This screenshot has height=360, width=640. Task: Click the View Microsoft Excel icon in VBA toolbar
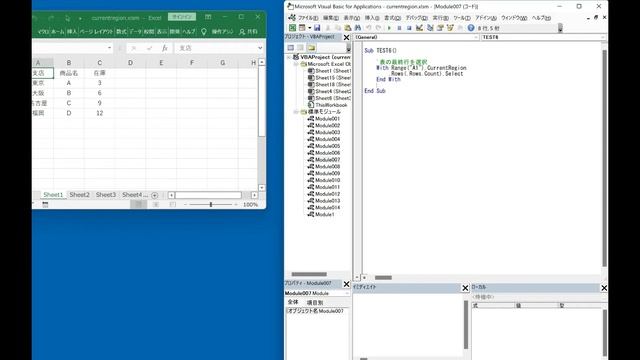pos(292,28)
